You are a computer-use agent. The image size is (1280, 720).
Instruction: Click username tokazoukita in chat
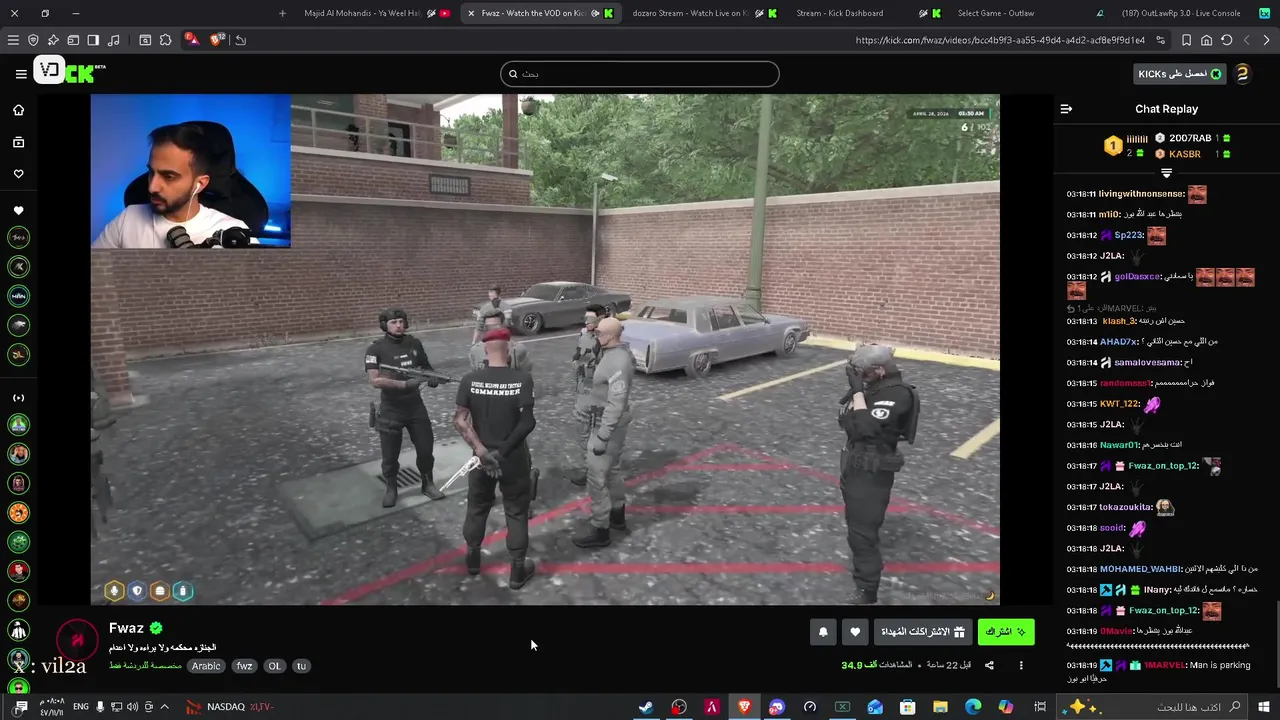click(1125, 507)
